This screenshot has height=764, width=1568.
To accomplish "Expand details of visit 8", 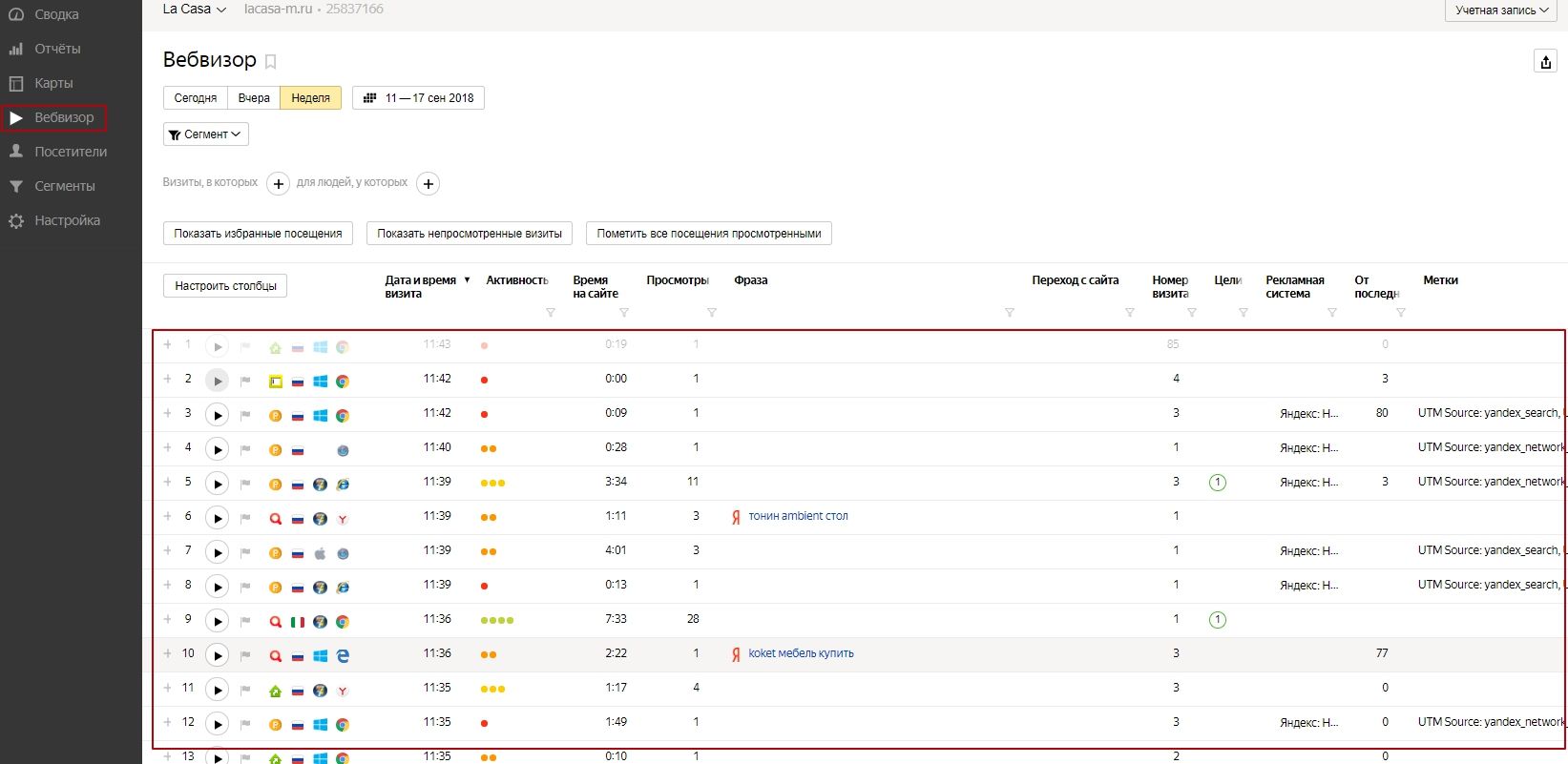I will (x=168, y=585).
